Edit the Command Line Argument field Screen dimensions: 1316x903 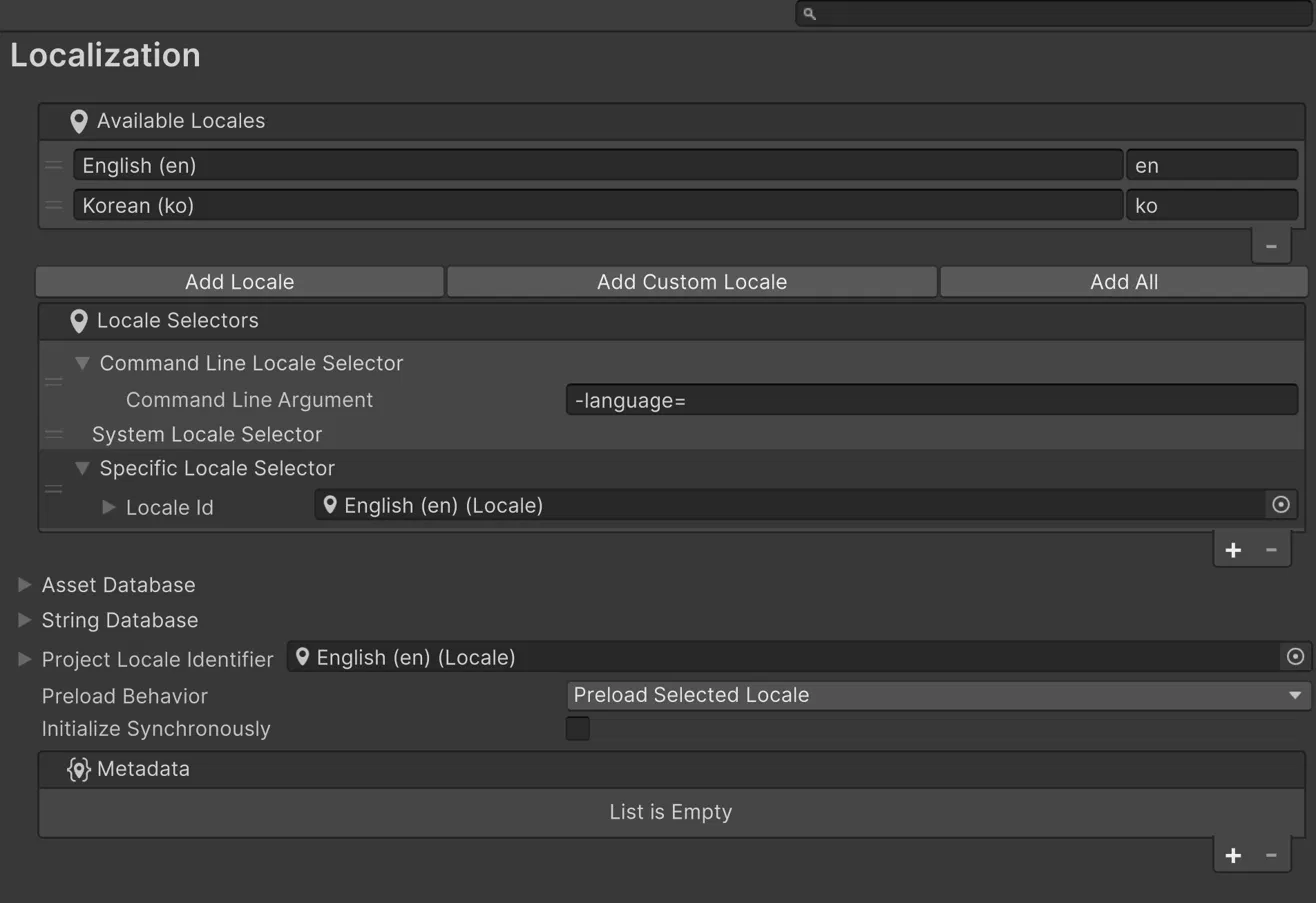932,400
